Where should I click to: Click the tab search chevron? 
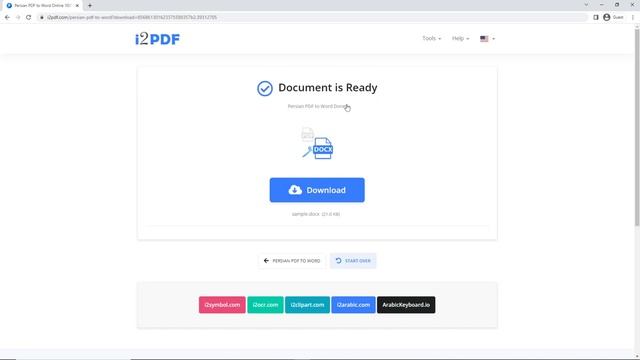click(x=587, y=5)
